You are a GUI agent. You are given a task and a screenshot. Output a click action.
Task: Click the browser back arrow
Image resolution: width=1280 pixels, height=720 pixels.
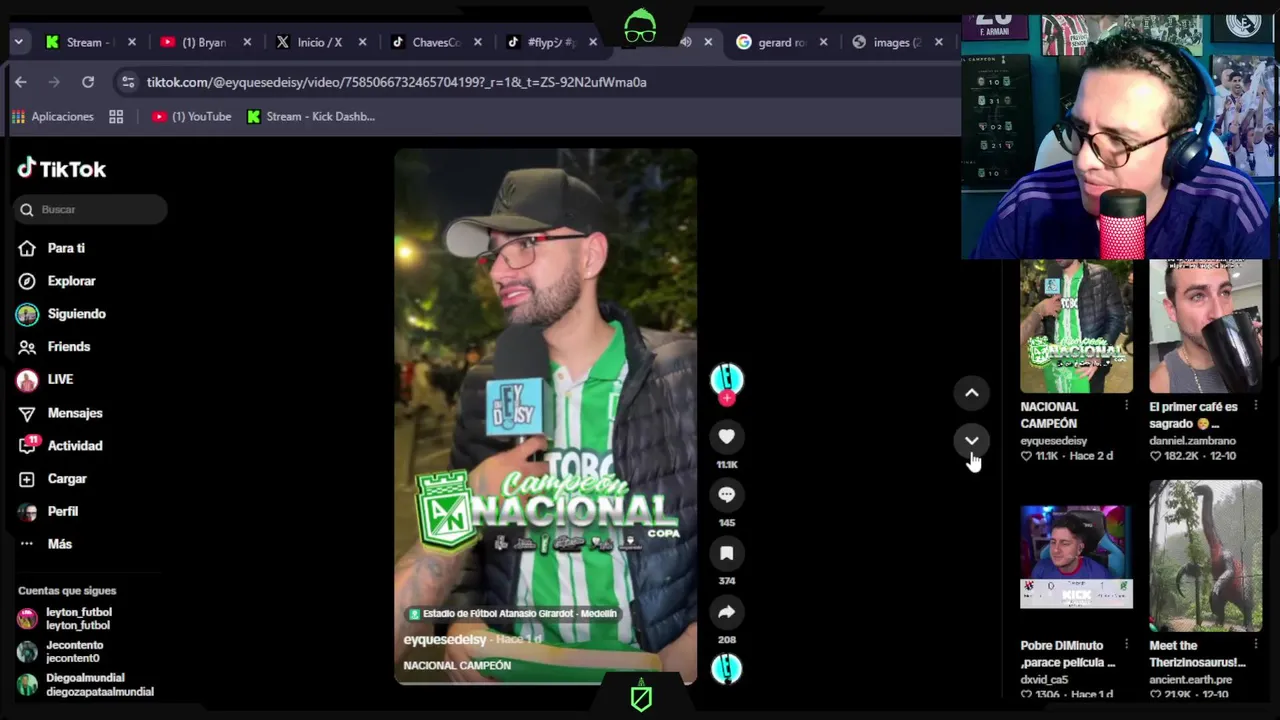pyautogui.click(x=21, y=82)
